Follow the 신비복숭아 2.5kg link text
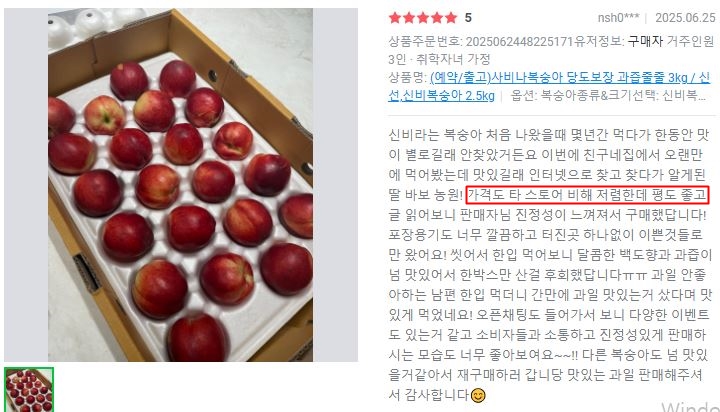This screenshot has width=720, height=412. [x=441, y=96]
